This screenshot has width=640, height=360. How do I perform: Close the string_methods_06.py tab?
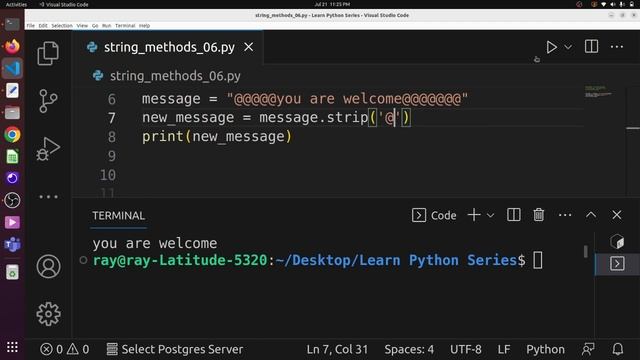[x=249, y=47]
